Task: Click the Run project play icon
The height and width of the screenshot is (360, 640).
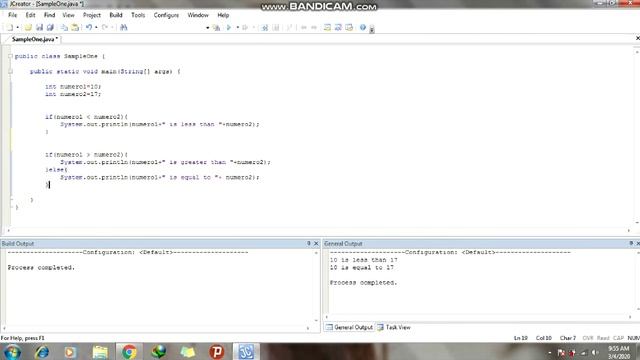Action: (229, 27)
